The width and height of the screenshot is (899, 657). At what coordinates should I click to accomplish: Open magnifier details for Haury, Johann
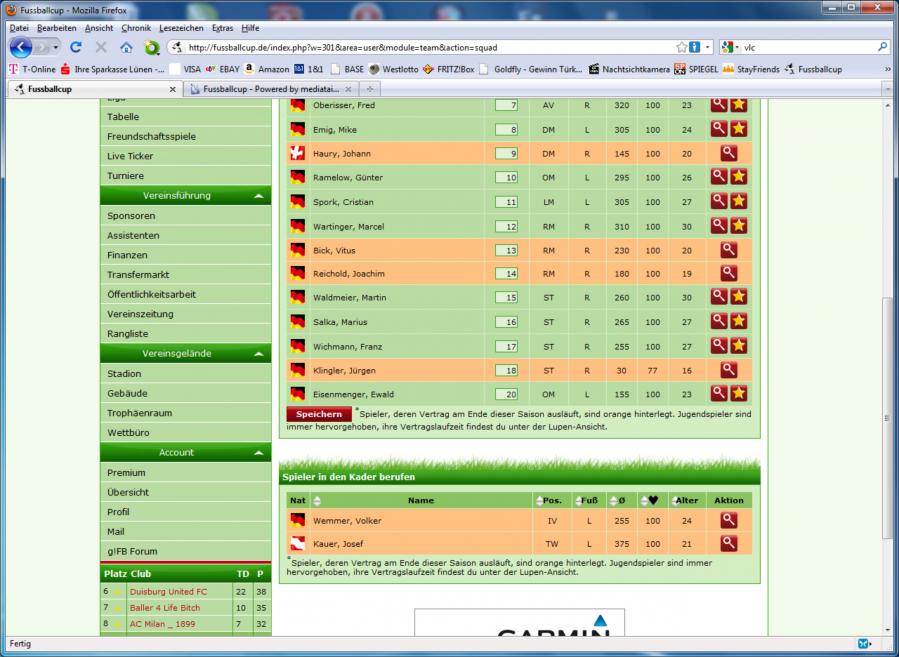[719, 153]
